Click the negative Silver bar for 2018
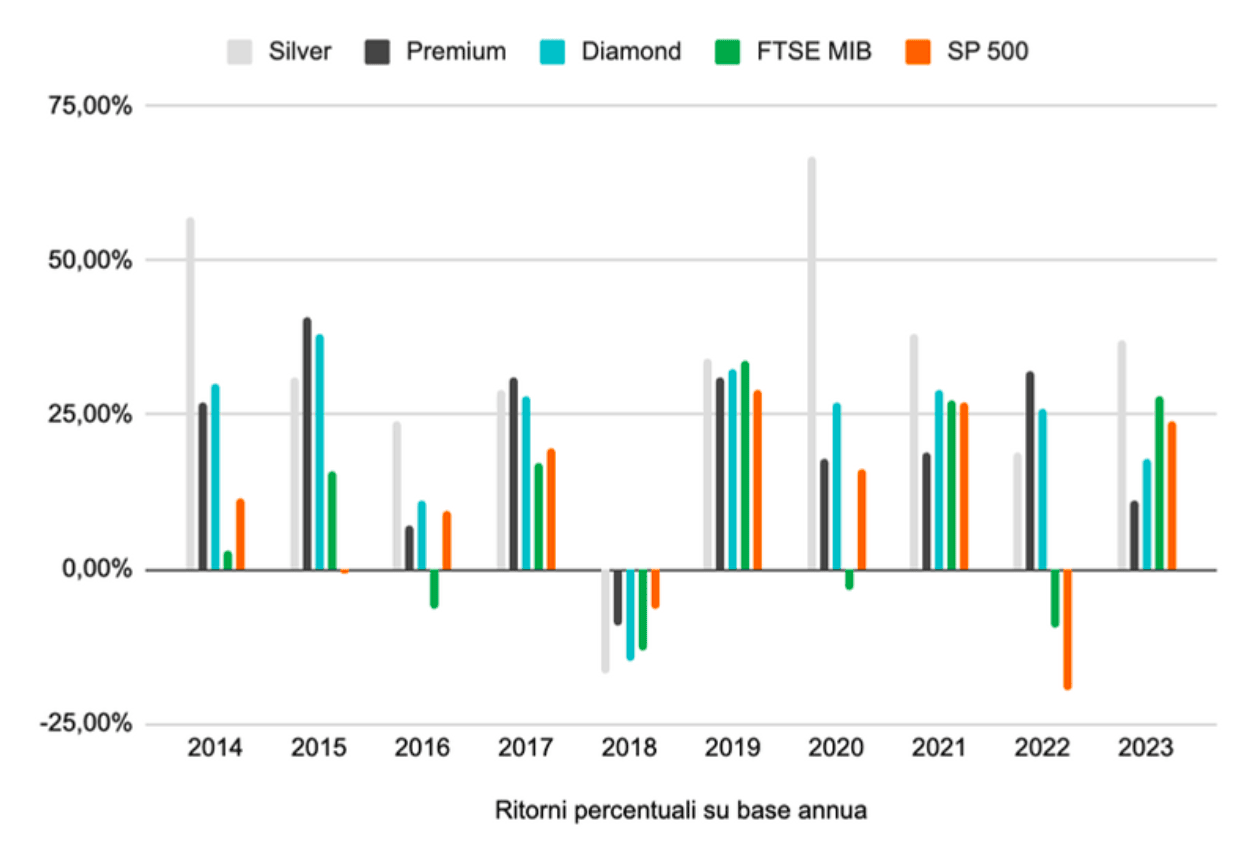This screenshot has height=856, width=1248. coord(605,620)
